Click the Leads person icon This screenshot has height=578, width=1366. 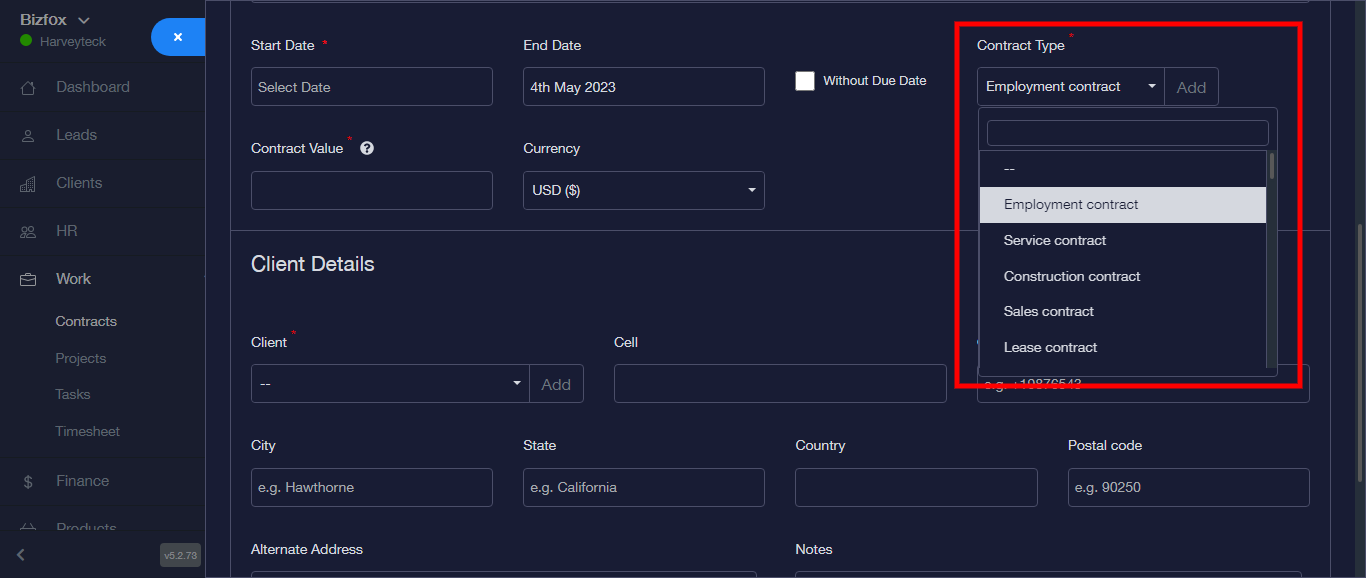(x=28, y=136)
